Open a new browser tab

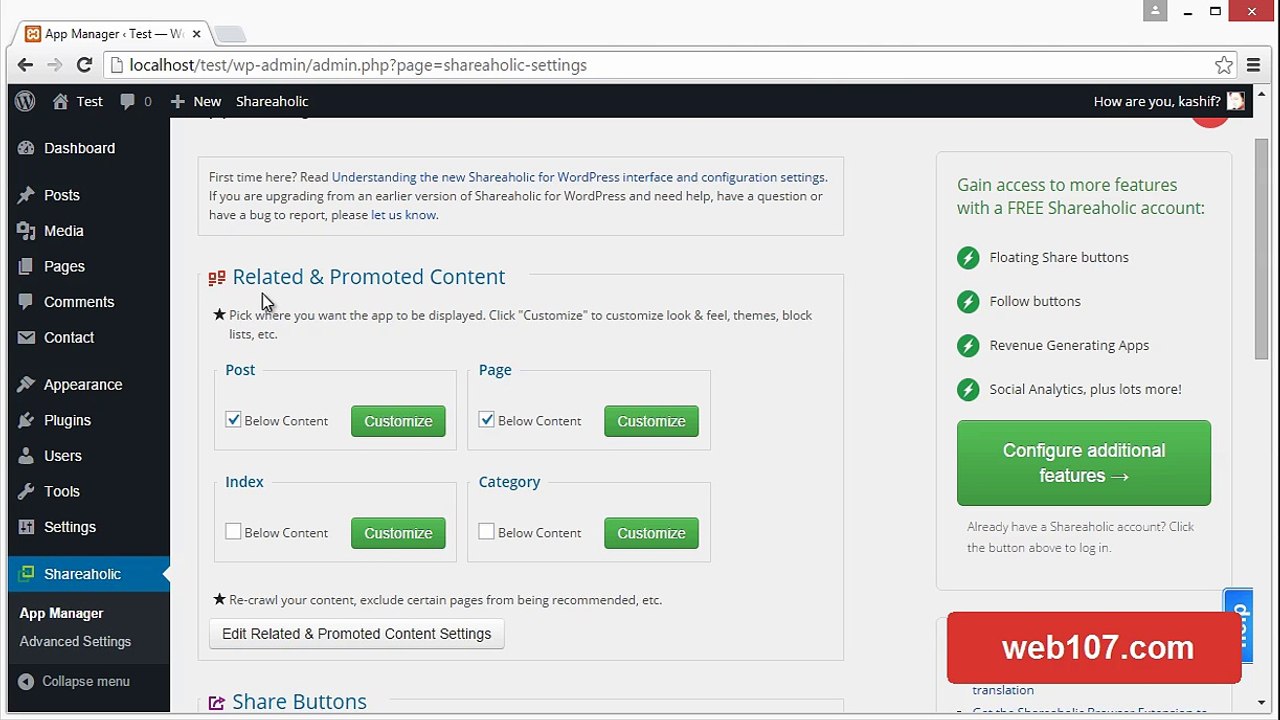(230, 34)
